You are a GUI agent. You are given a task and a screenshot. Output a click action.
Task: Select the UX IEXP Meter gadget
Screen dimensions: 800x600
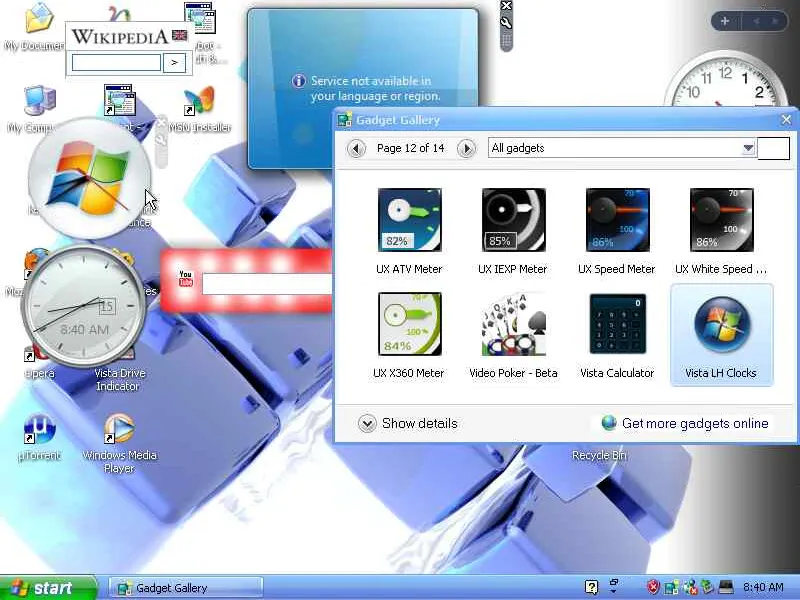(513, 220)
